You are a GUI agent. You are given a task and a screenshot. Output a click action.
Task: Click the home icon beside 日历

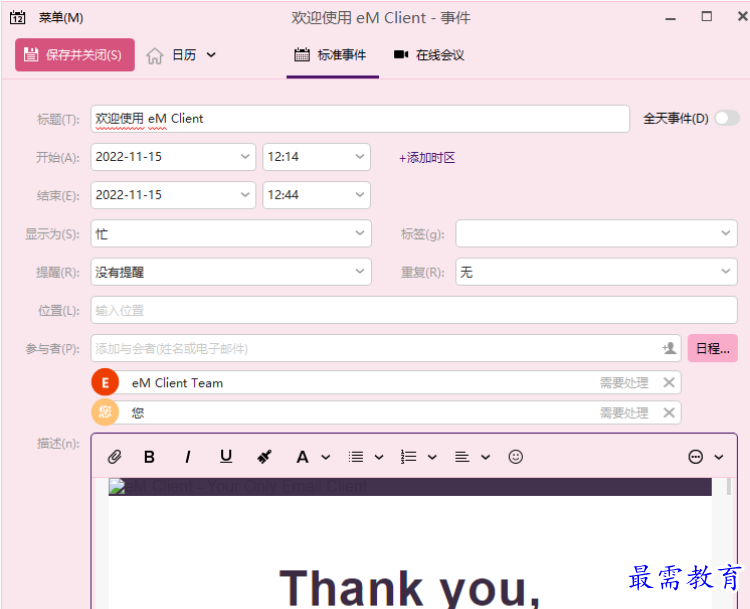[x=154, y=55]
